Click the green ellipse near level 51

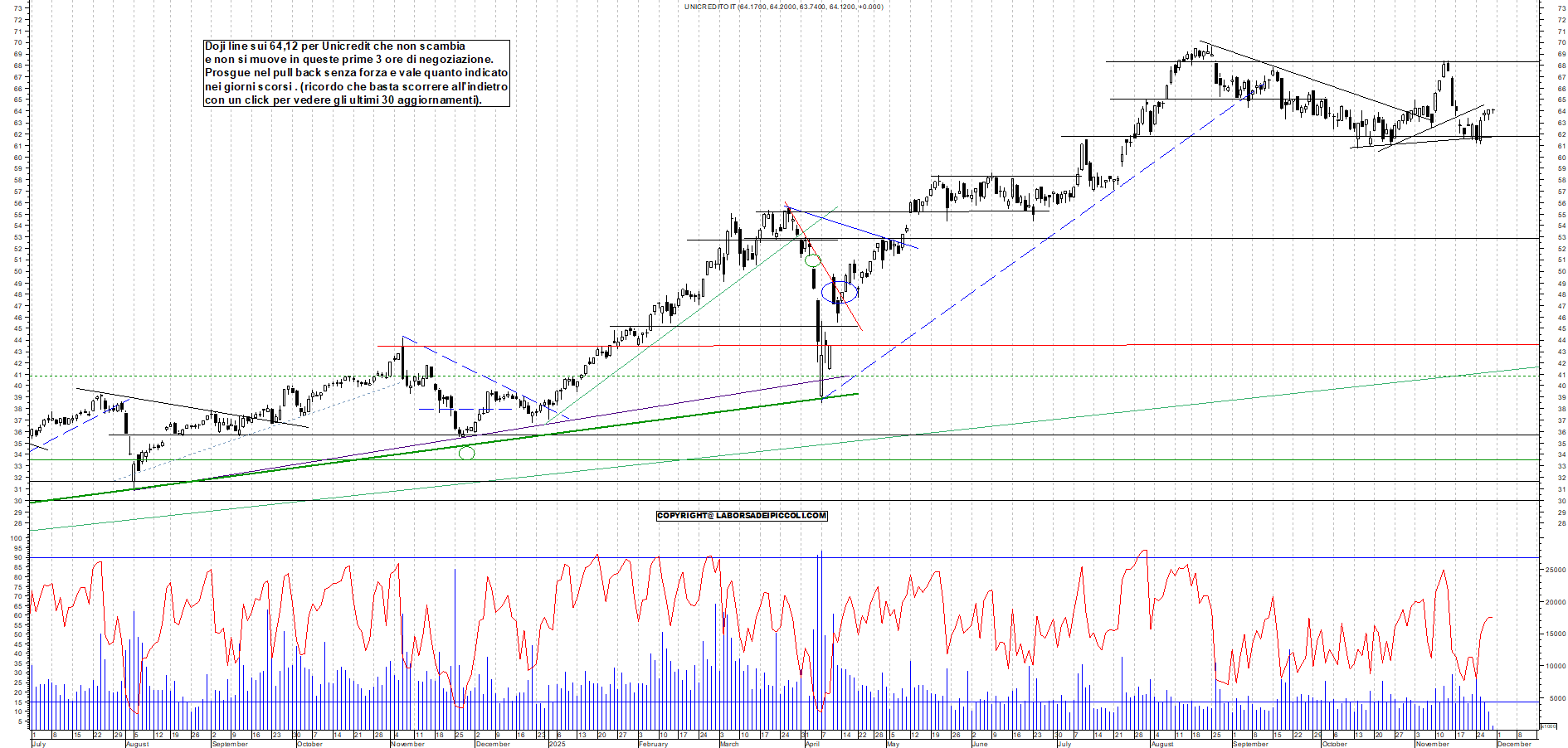(813, 260)
